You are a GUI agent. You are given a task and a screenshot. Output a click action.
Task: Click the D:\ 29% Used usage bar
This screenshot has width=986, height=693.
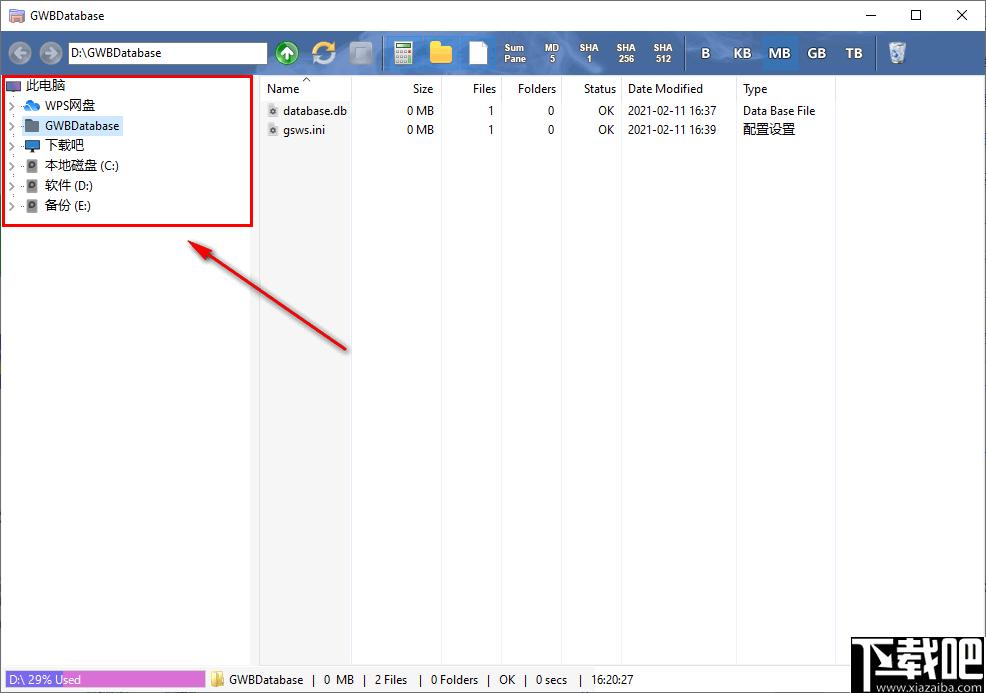[105, 680]
